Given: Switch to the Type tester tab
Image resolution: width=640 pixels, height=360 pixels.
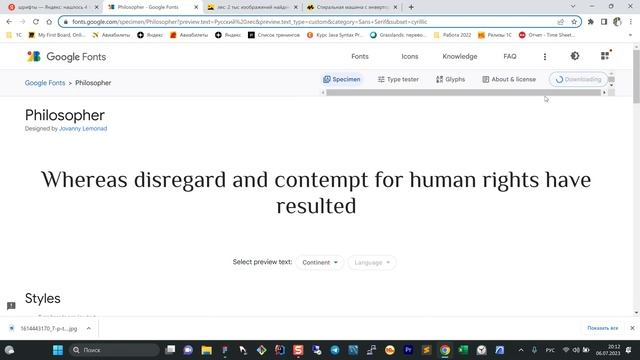Looking at the screenshot, I should click(x=398, y=79).
